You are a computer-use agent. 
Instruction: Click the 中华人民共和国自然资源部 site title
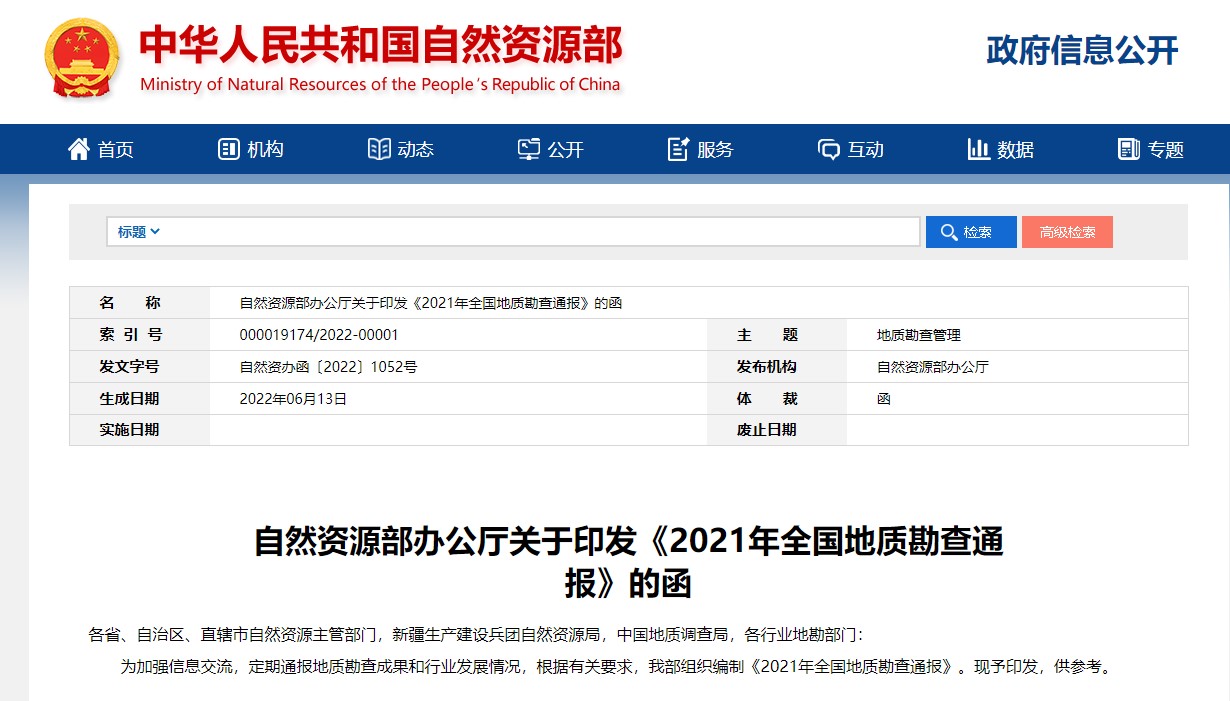click(380, 45)
